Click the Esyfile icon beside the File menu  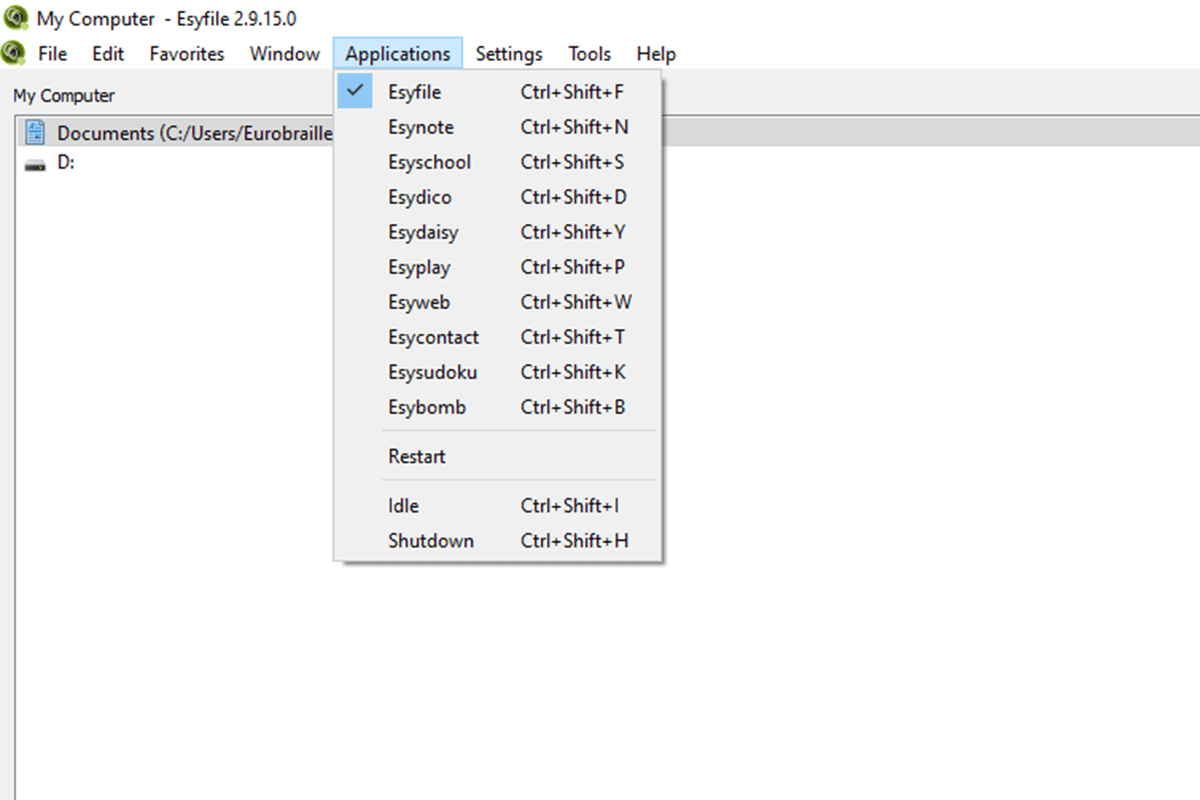[12, 53]
